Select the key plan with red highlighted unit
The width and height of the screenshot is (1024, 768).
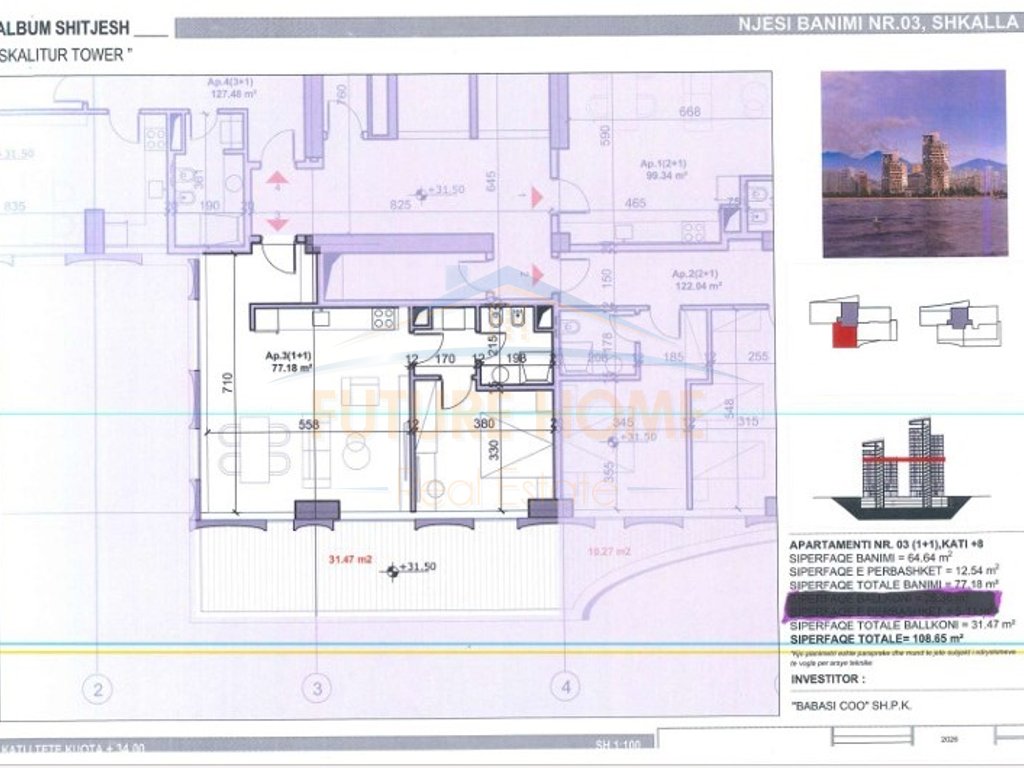pyautogui.click(x=853, y=321)
